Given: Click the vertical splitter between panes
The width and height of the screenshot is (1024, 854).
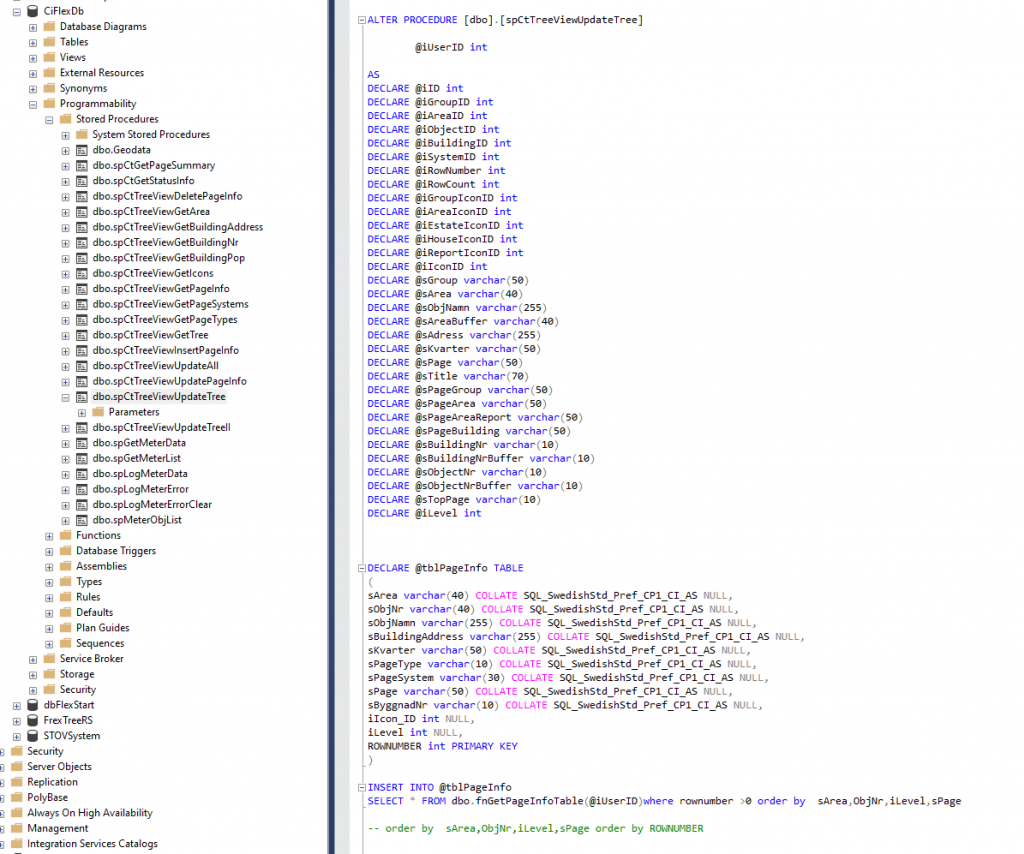Looking at the screenshot, I should [332, 427].
